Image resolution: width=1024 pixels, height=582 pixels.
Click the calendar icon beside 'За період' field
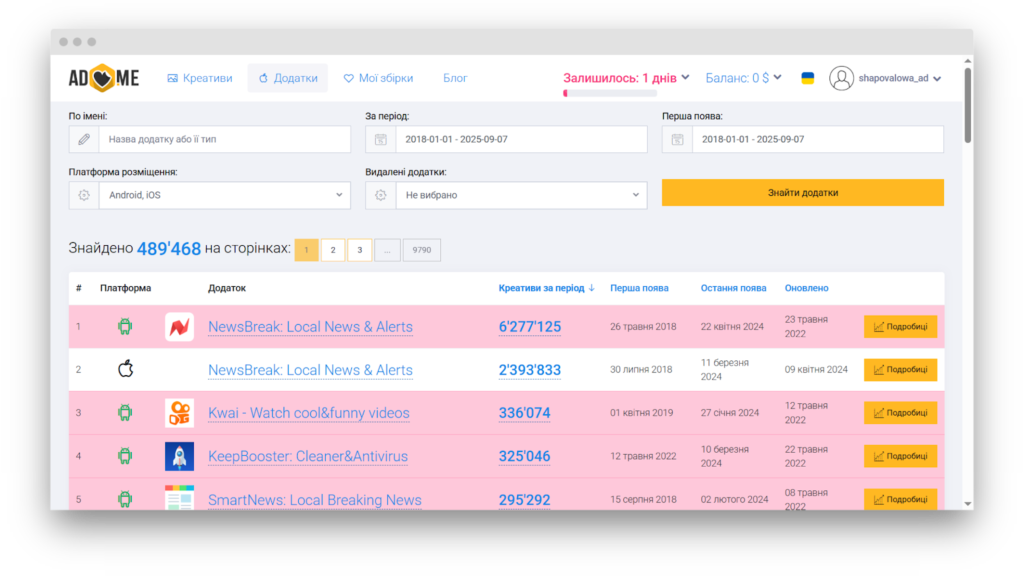(380, 139)
